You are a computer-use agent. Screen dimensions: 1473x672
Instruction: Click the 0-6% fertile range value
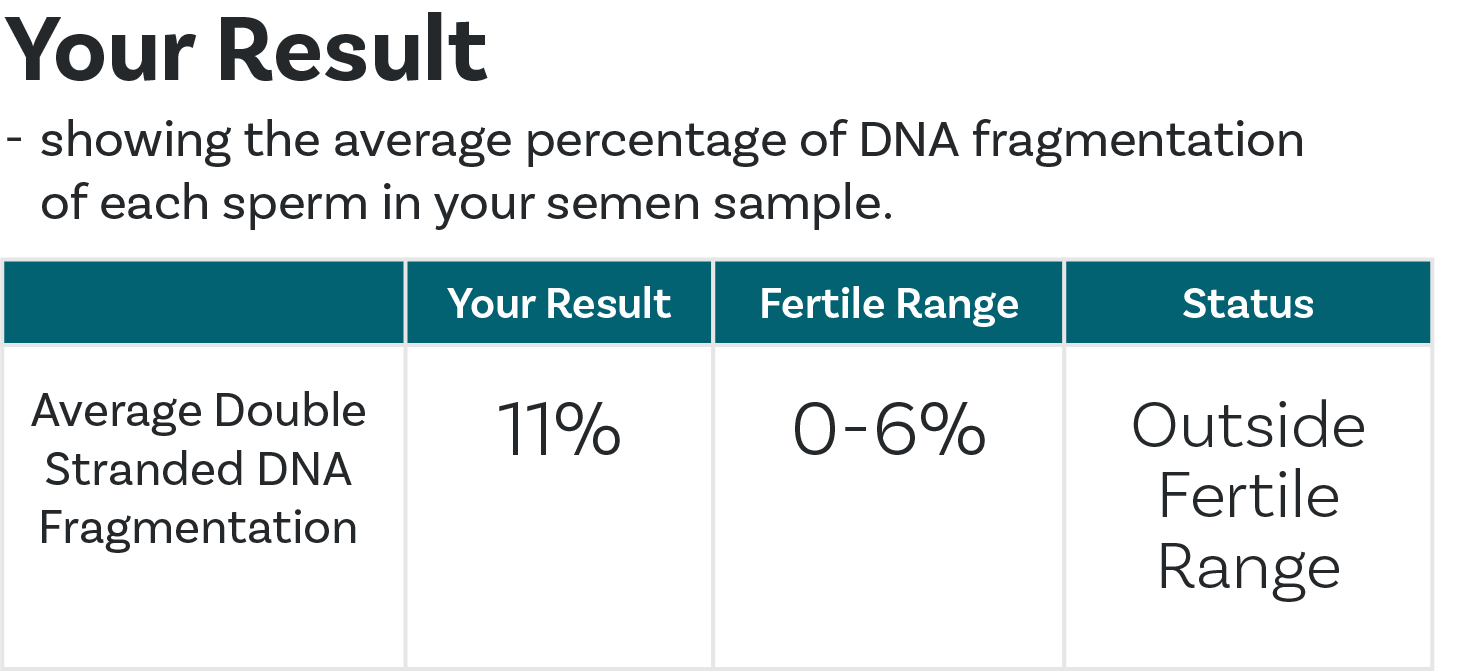(889, 430)
